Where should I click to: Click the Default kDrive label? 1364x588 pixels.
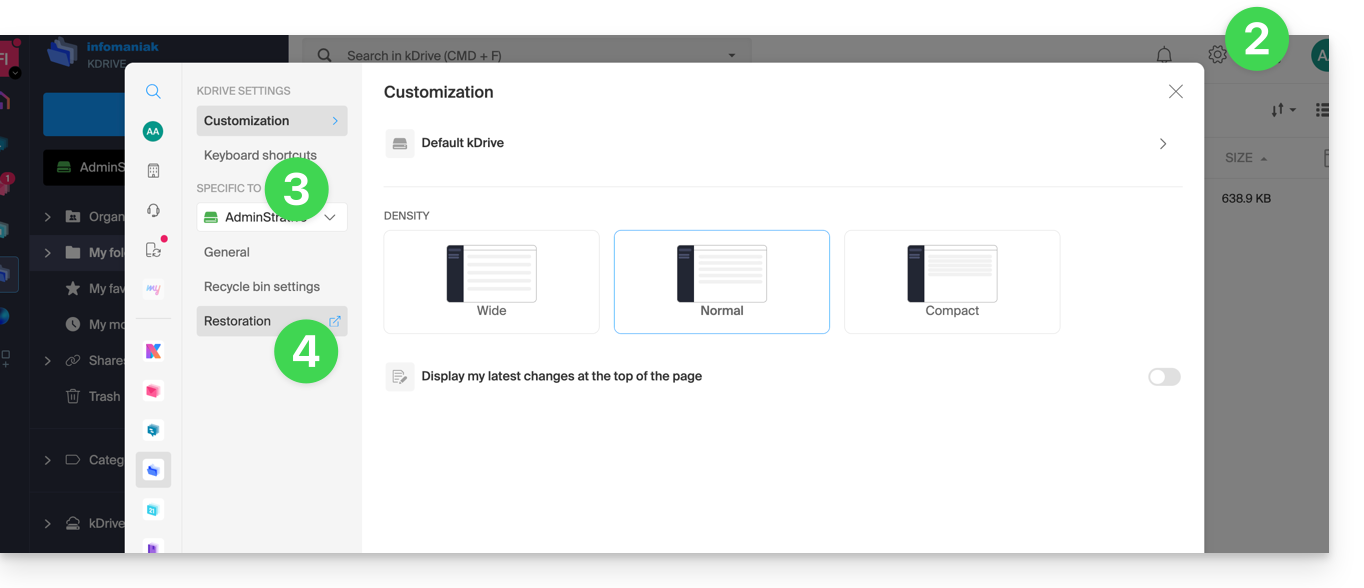pos(462,143)
